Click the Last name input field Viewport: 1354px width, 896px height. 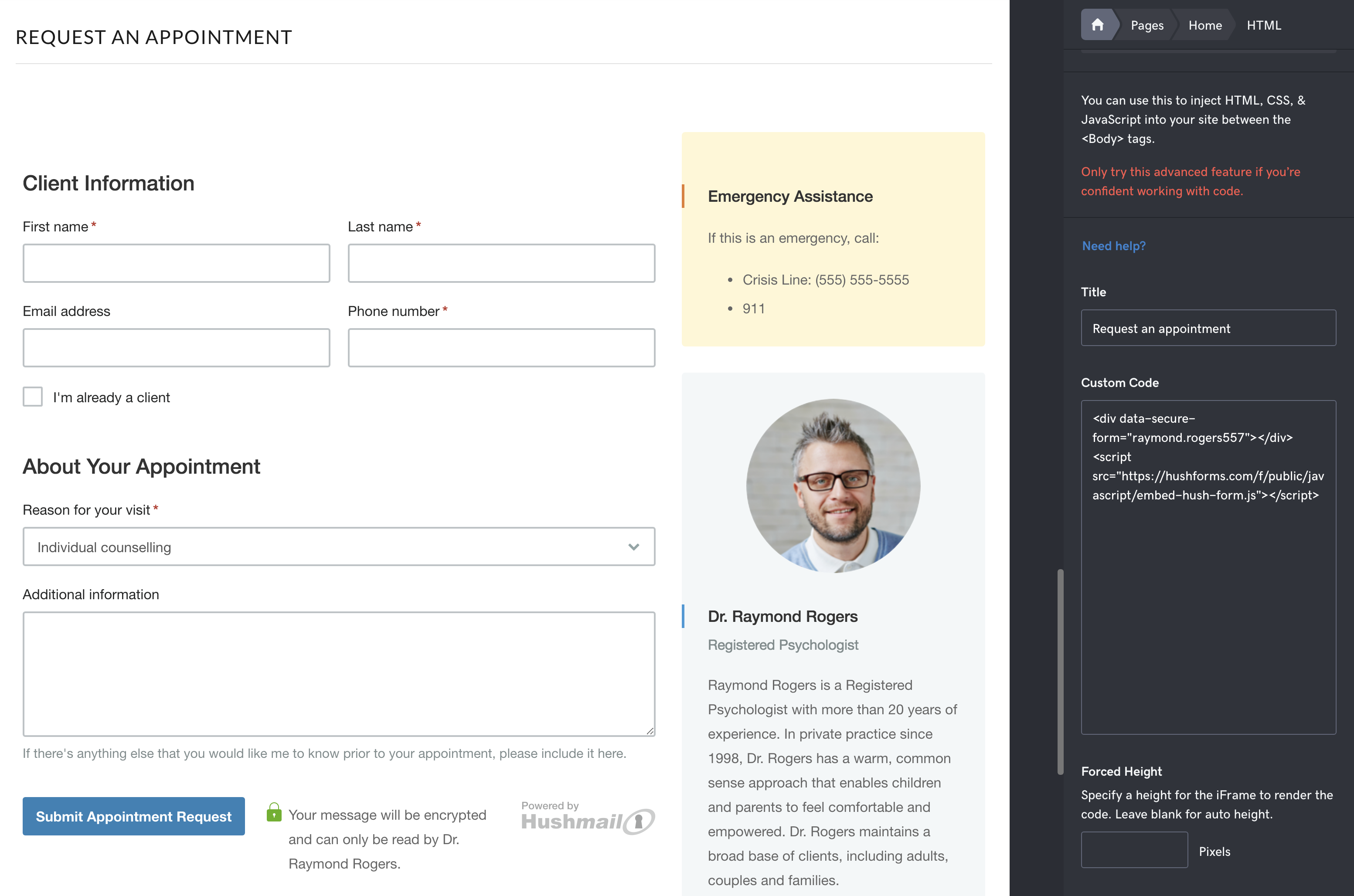pos(501,263)
